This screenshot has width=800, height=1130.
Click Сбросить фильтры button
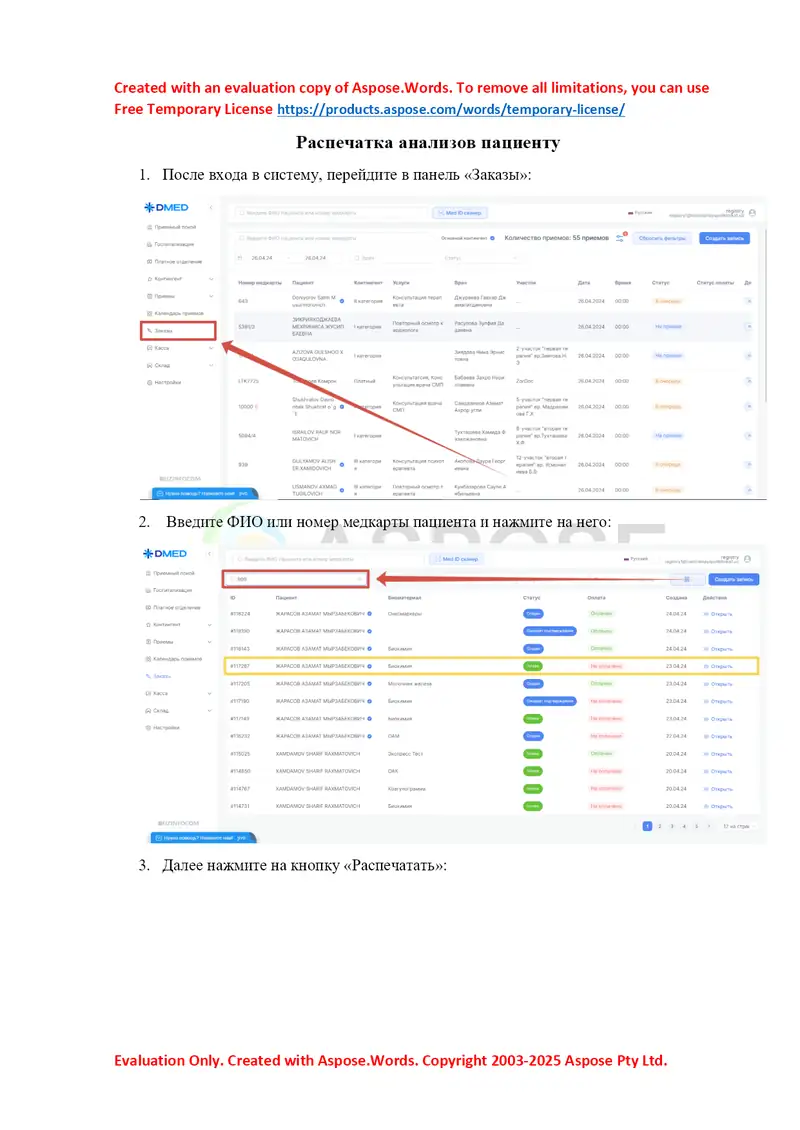click(x=662, y=238)
